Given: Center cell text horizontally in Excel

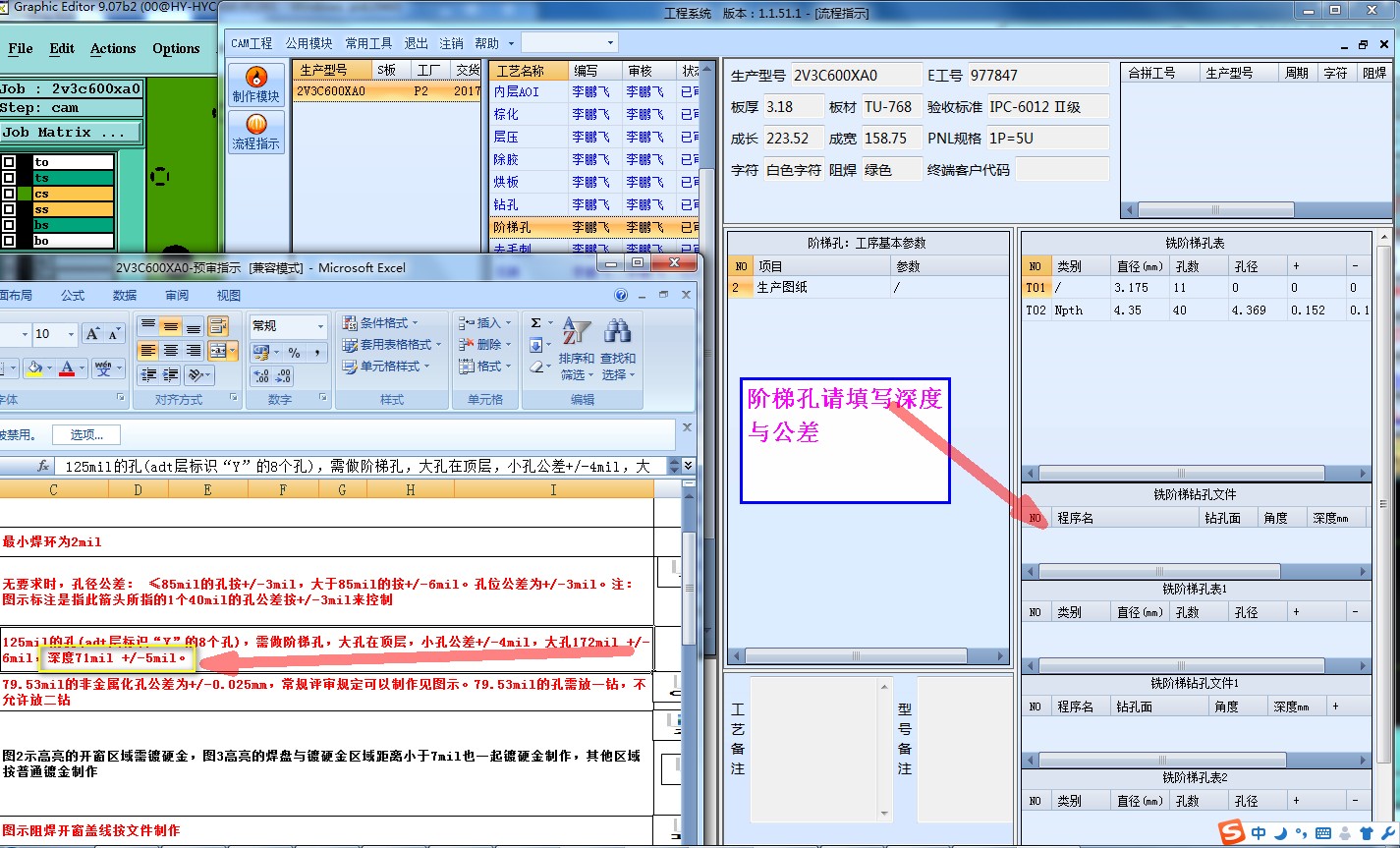Looking at the screenshot, I should 171,351.
